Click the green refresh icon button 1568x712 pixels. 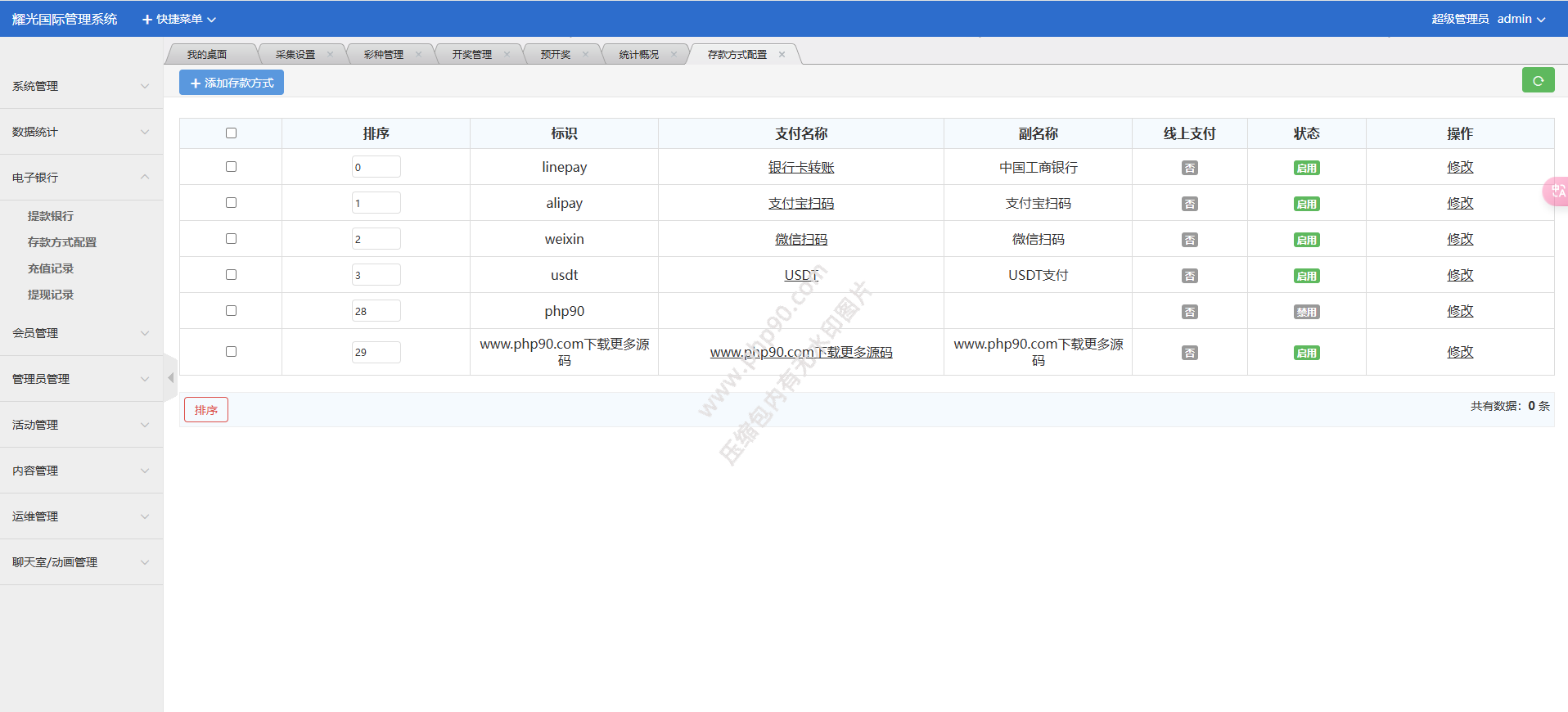[x=1538, y=80]
